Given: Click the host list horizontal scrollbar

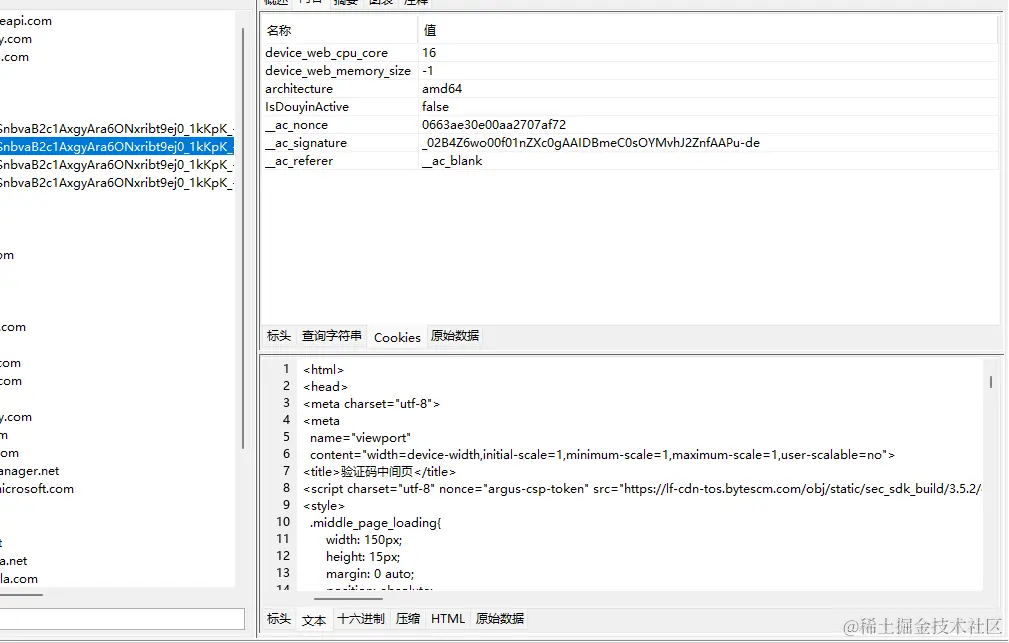Looking at the screenshot, I should [x=21, y=595].
